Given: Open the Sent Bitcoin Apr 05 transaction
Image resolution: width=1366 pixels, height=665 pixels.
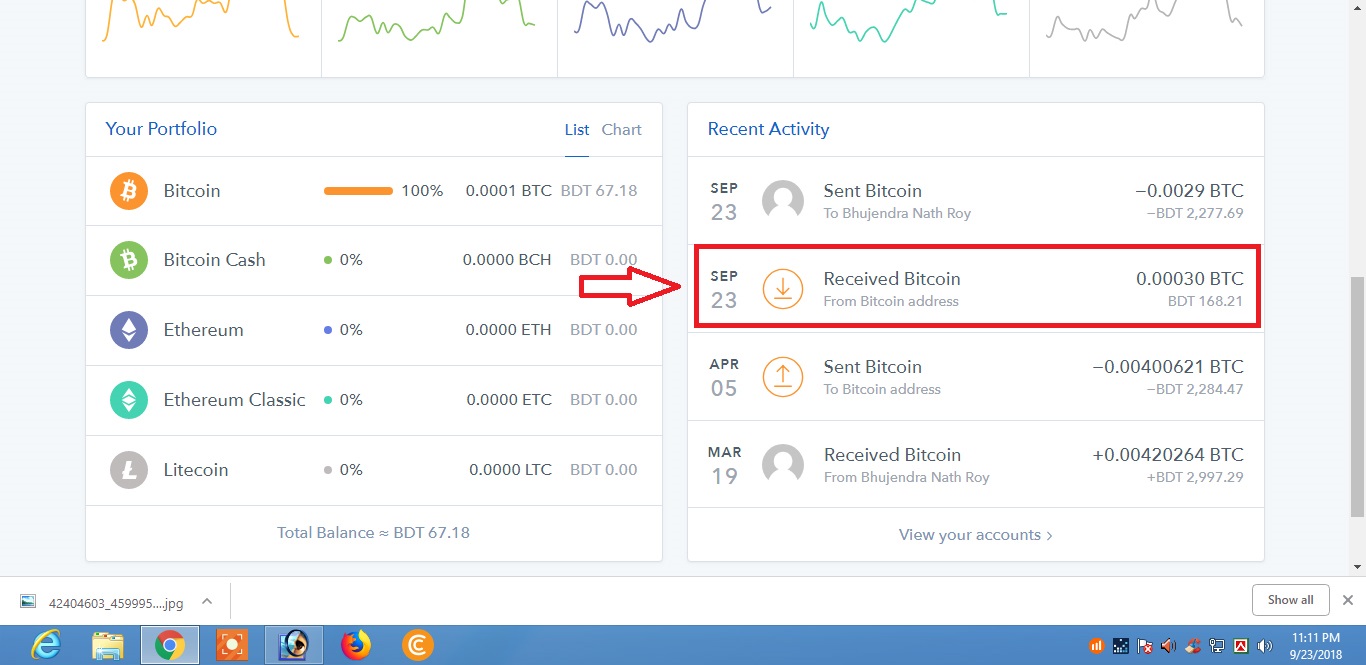Looking at the screenshot, I should click(x=976, y=377).
